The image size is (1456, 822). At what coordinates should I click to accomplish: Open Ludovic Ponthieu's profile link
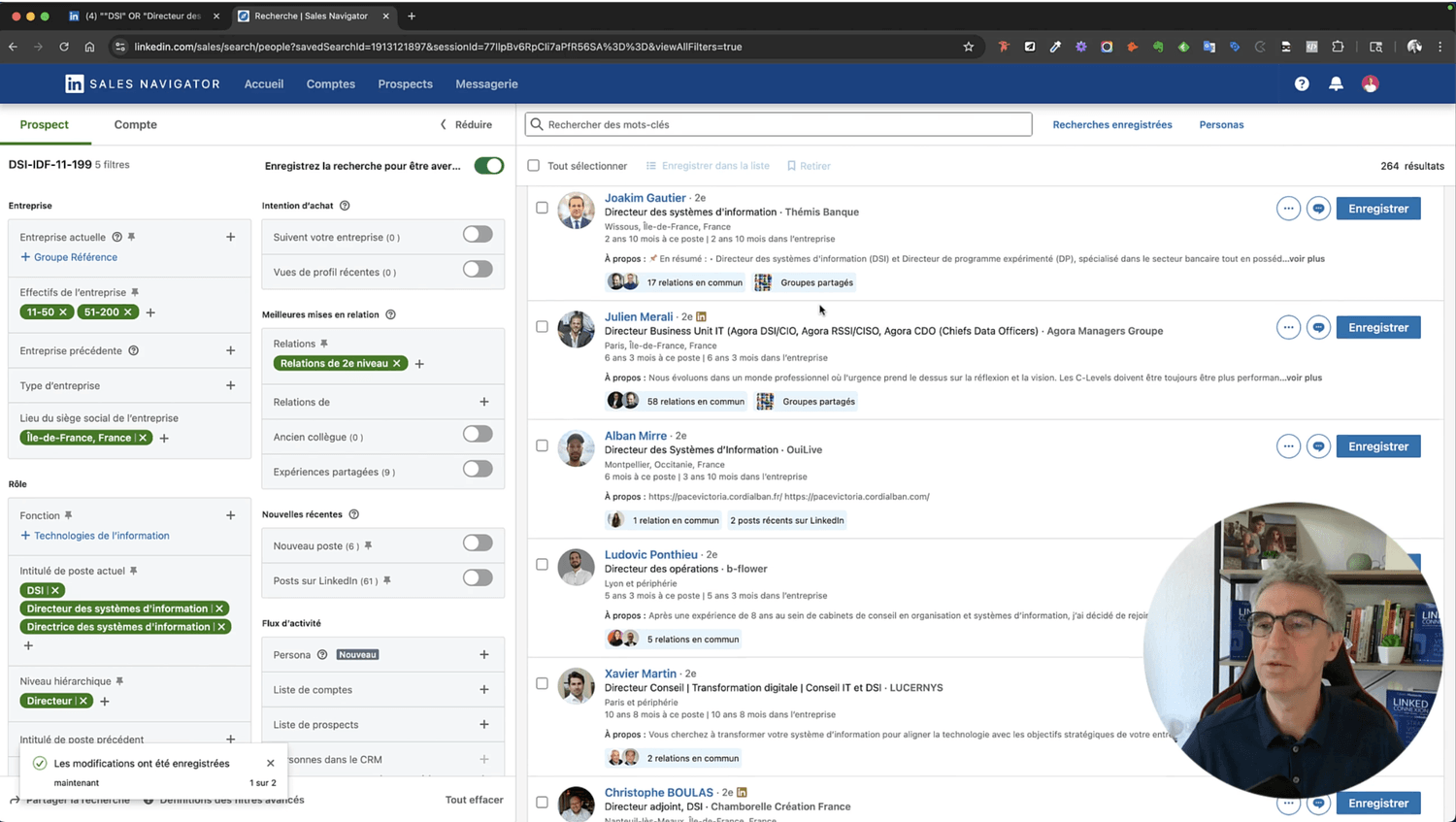[650, 555]
